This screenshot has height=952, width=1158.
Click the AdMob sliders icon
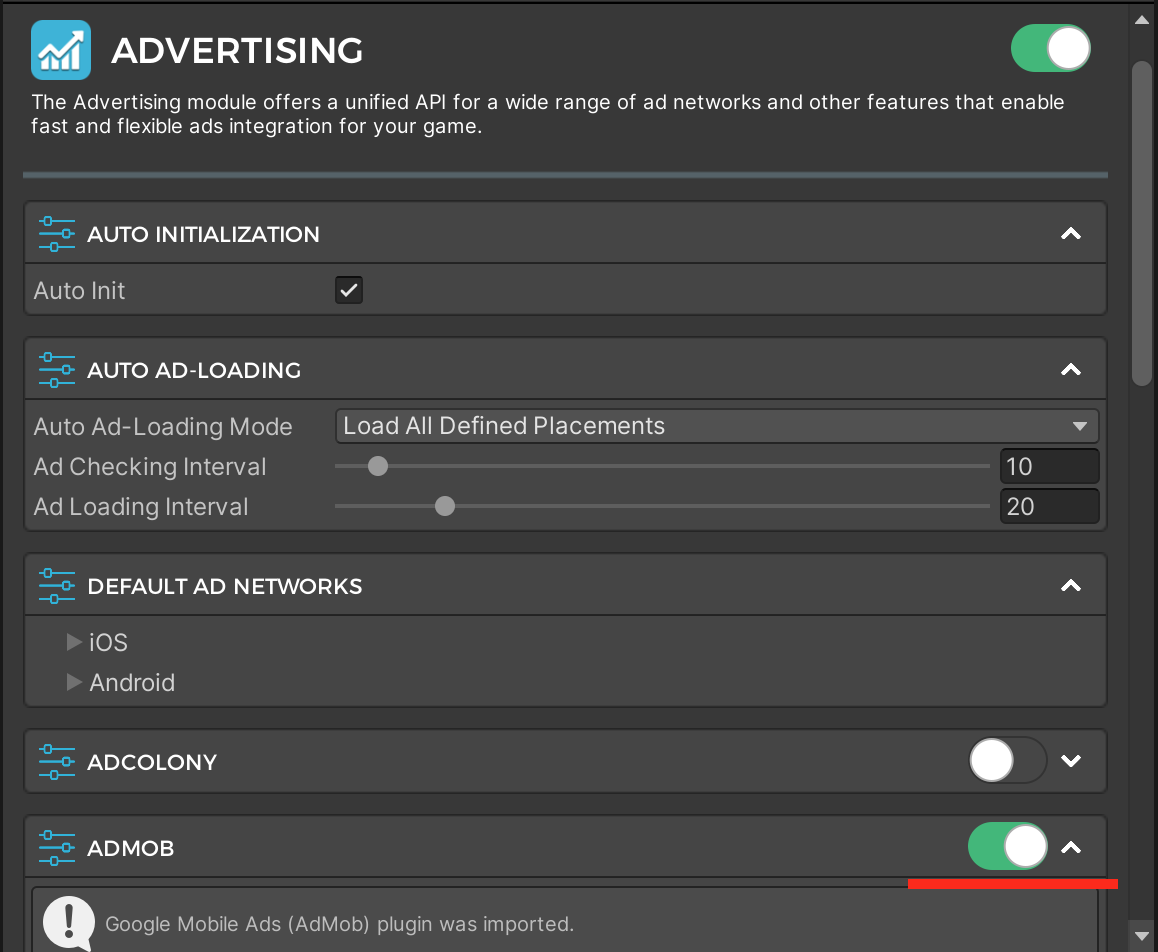click(57, 848)
